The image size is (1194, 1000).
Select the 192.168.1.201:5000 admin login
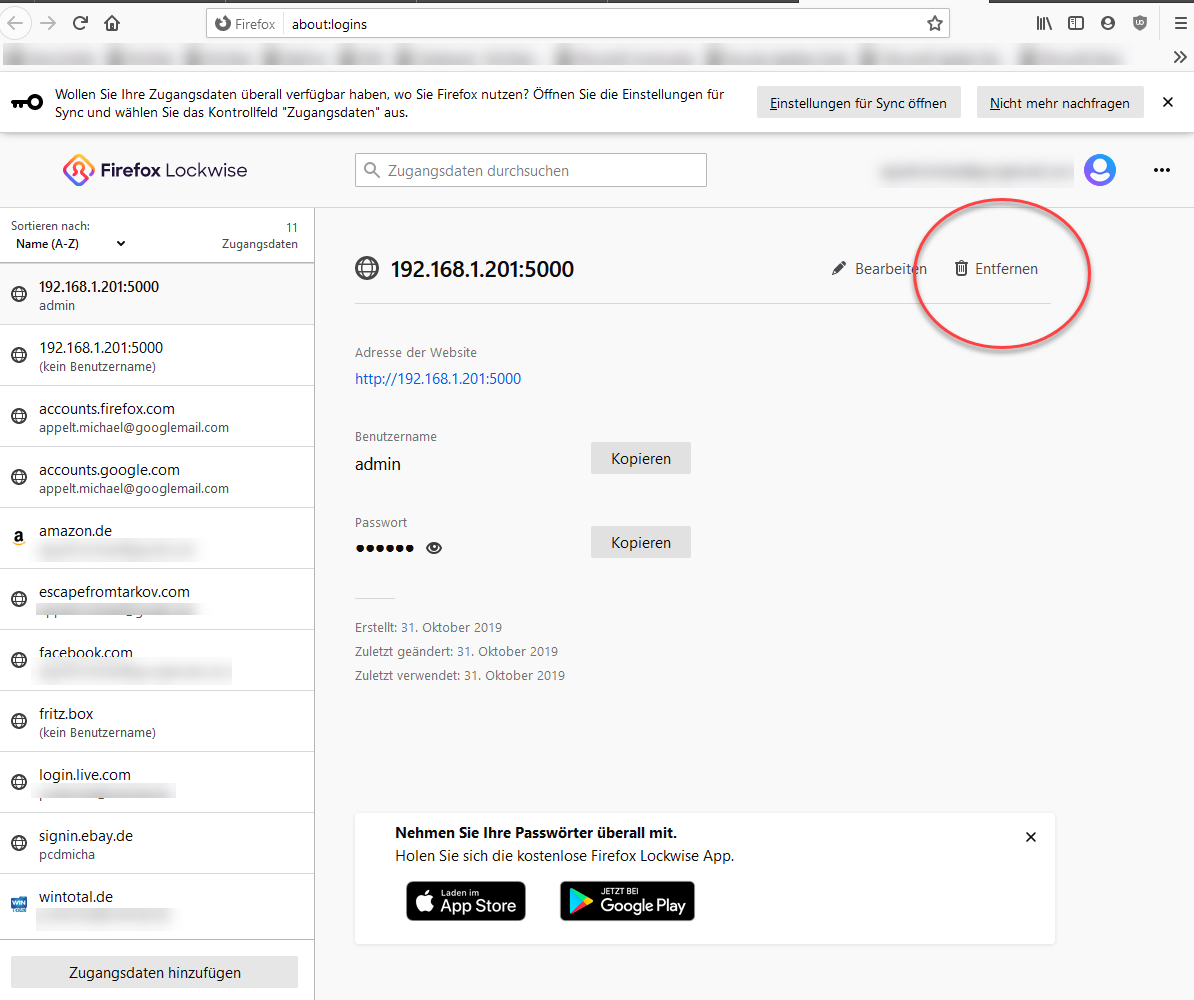(157, 295)
